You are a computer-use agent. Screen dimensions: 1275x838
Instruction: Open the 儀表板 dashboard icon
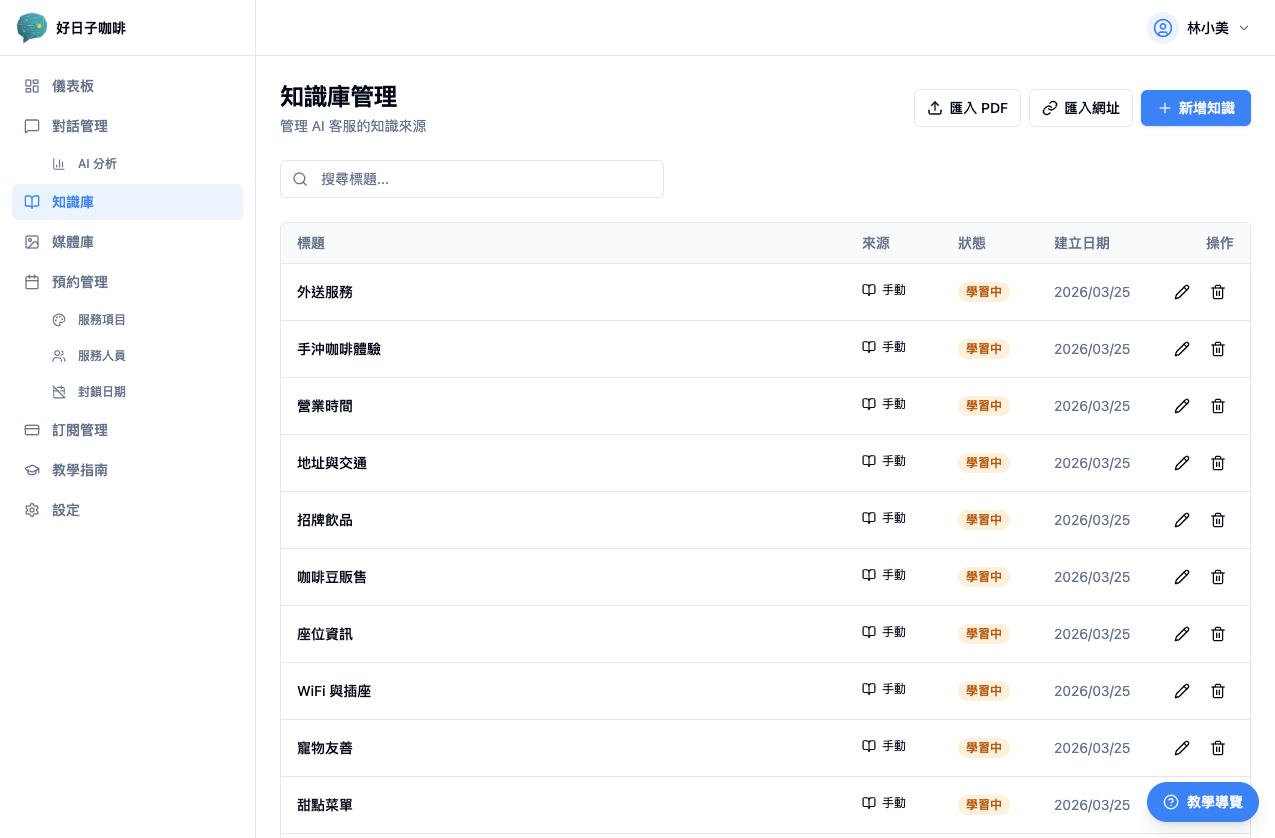(31, 86)
